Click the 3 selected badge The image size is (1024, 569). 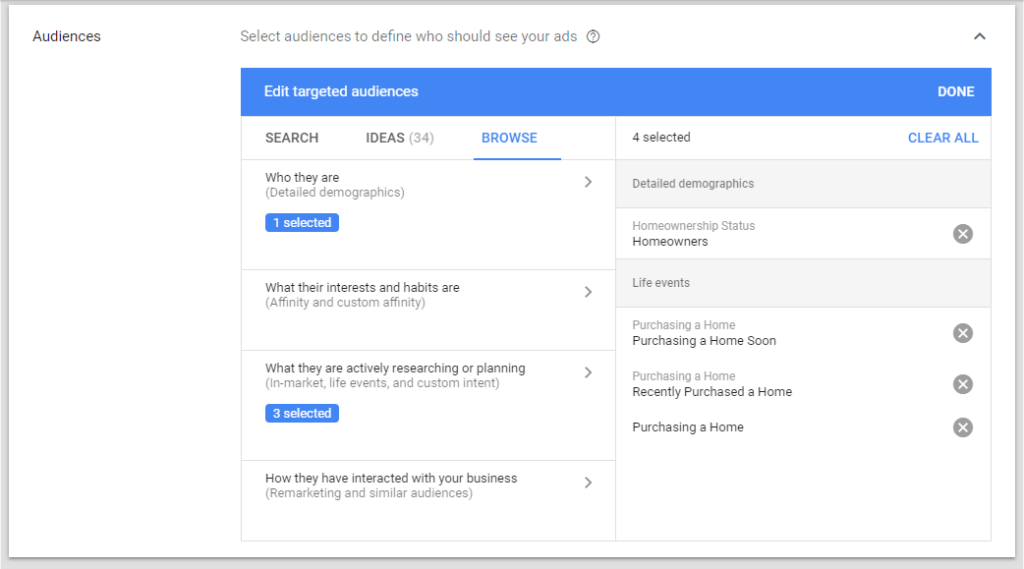302,414
